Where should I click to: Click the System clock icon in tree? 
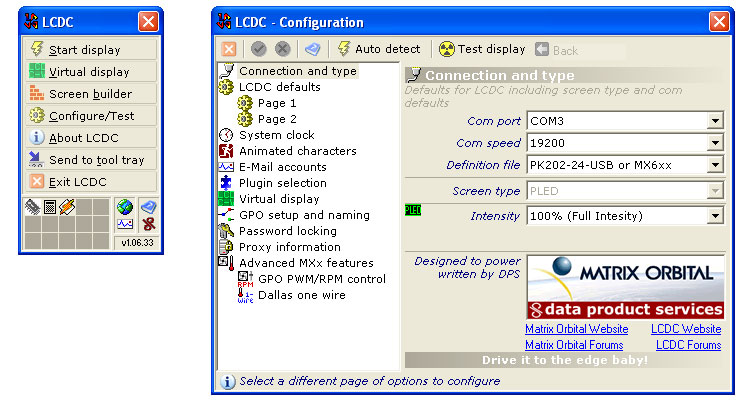(227, 135)
